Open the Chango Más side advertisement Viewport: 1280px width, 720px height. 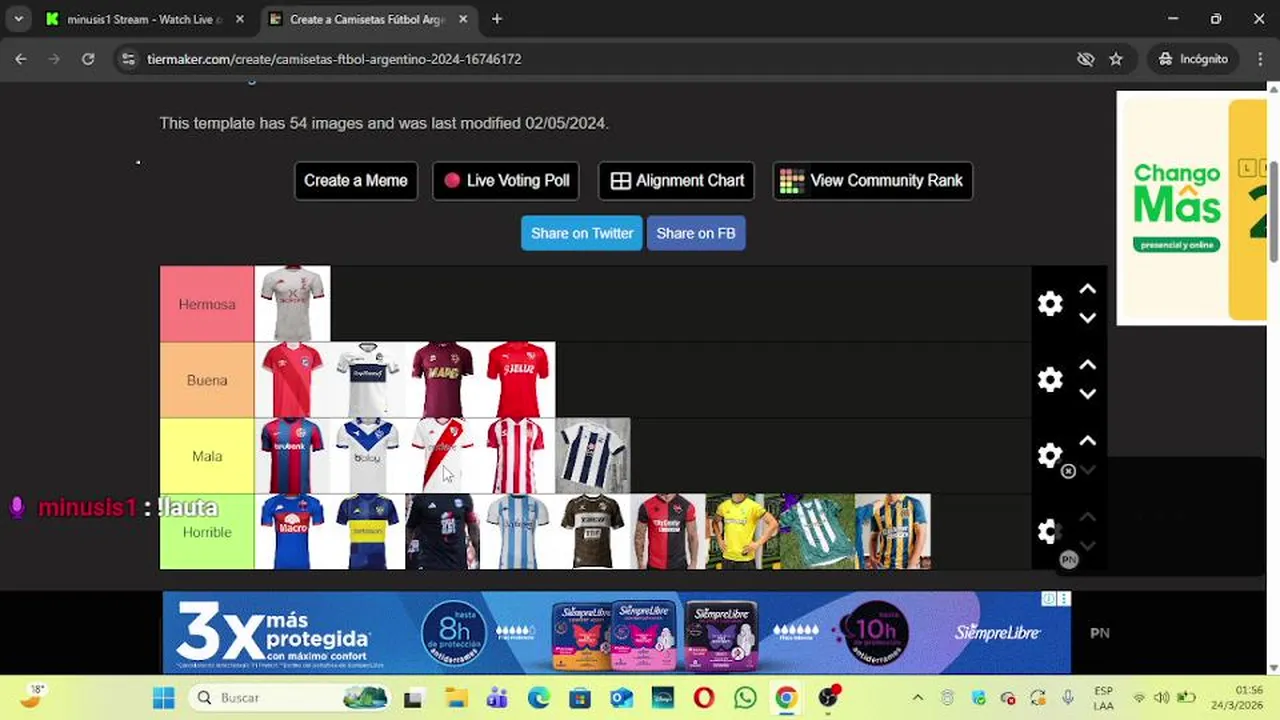(x=1192, y=208)
